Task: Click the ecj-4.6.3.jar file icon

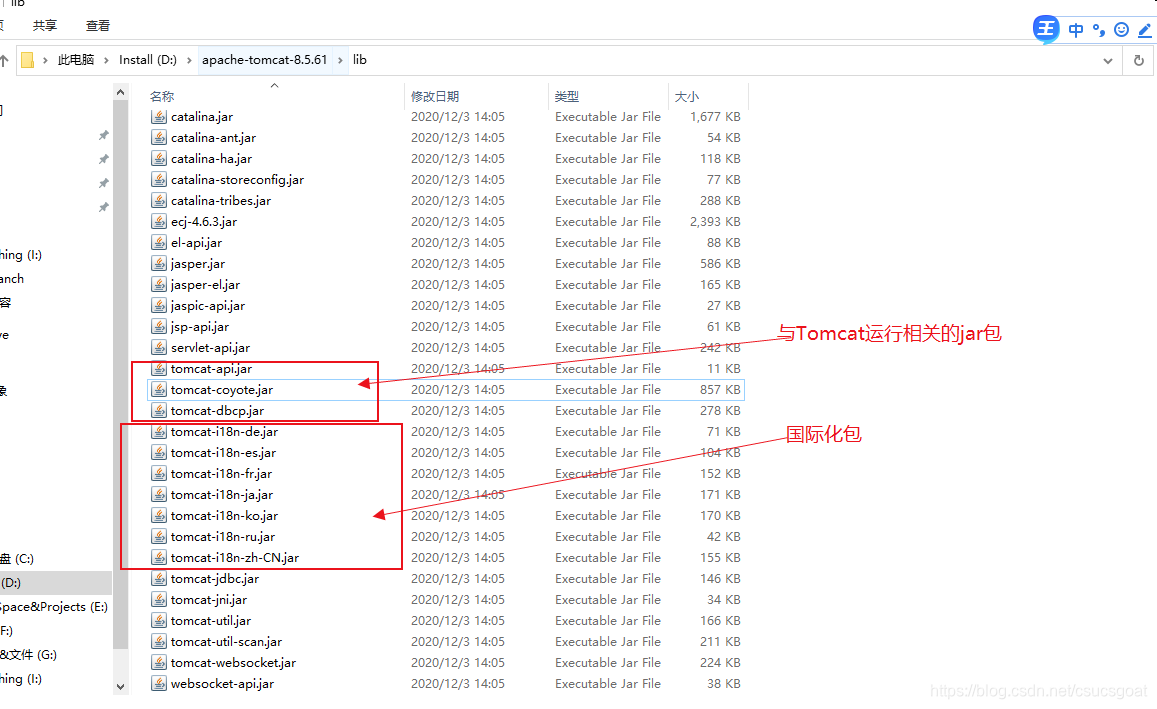Action: coord(159,221)
